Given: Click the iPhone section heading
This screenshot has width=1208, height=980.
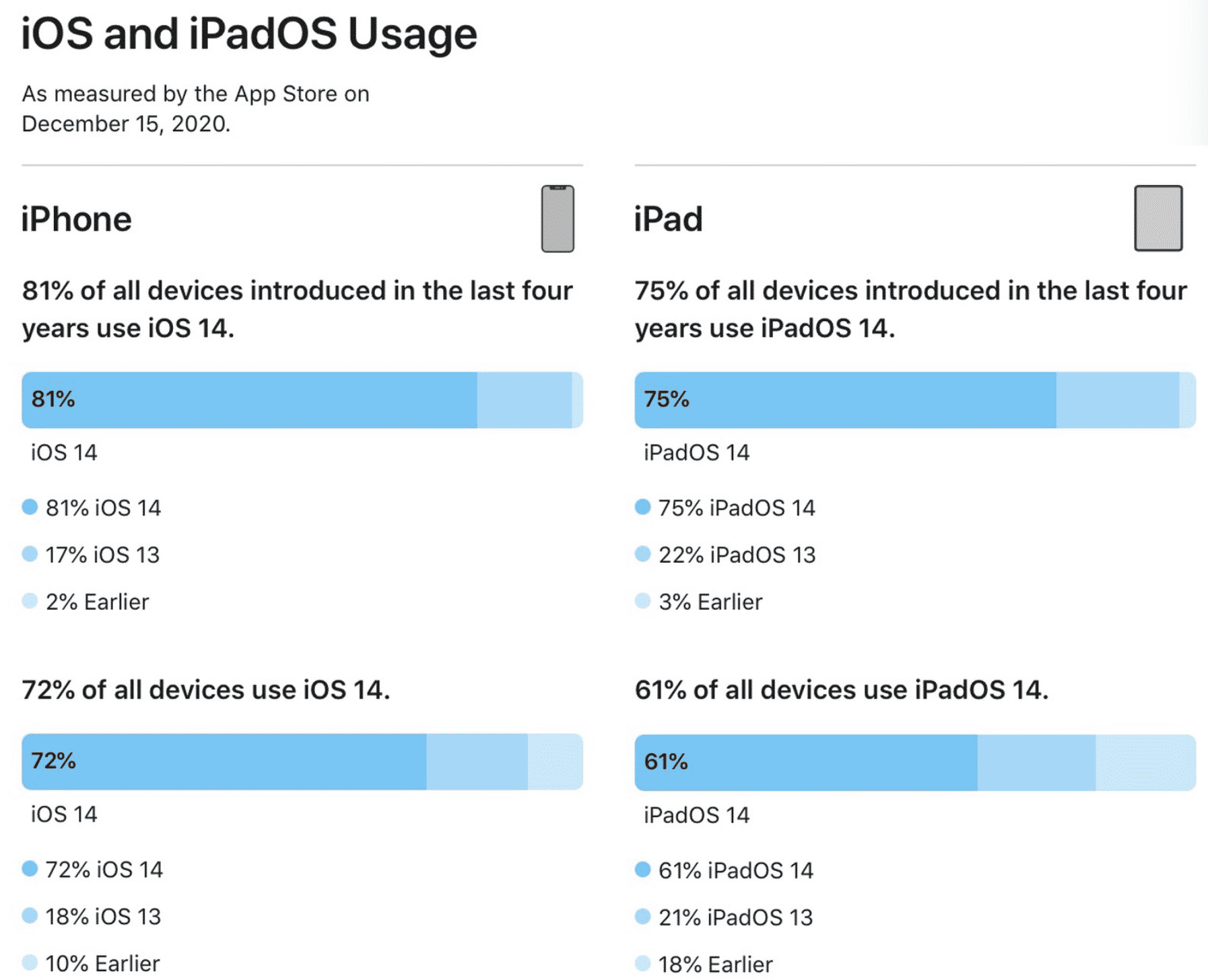Looking at the screenshot, I should point(76,219).
